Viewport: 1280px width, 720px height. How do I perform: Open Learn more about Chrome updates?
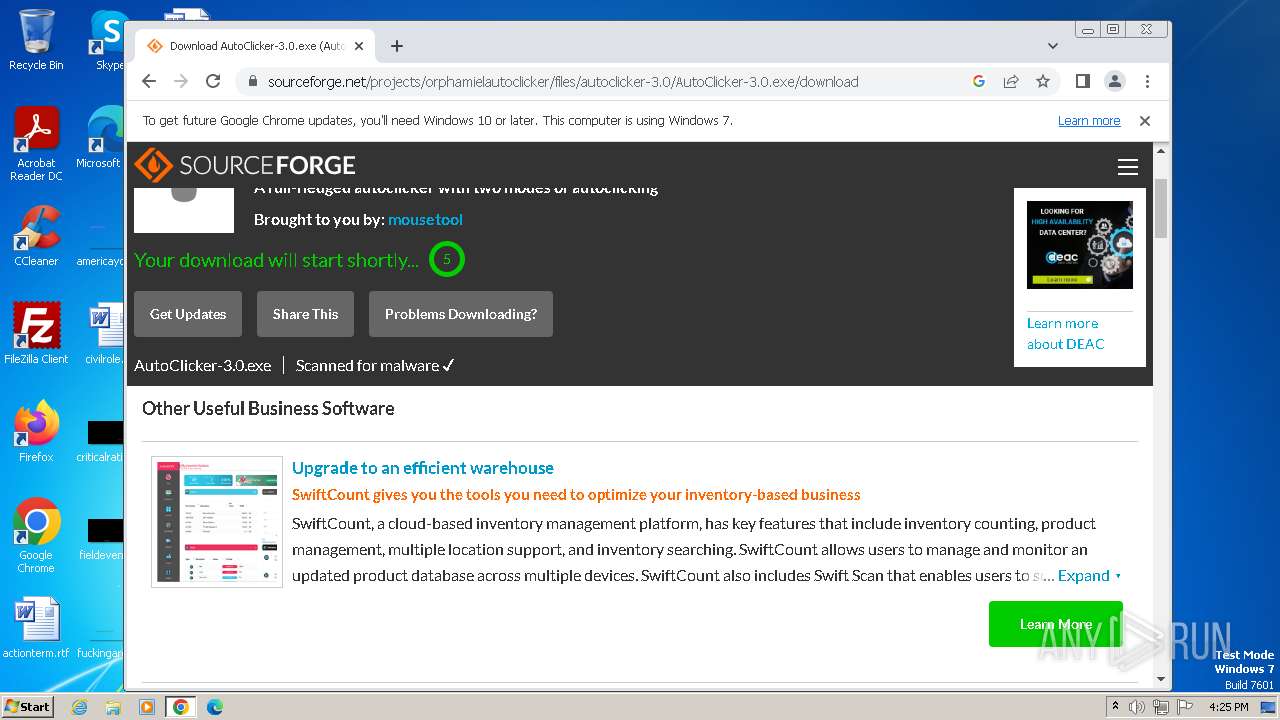tap(1089, 121)
